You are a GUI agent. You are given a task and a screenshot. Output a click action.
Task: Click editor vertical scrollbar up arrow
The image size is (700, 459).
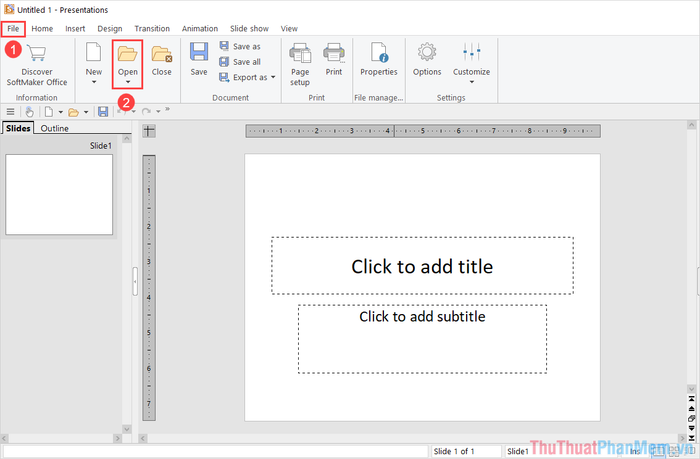point(692,125)
